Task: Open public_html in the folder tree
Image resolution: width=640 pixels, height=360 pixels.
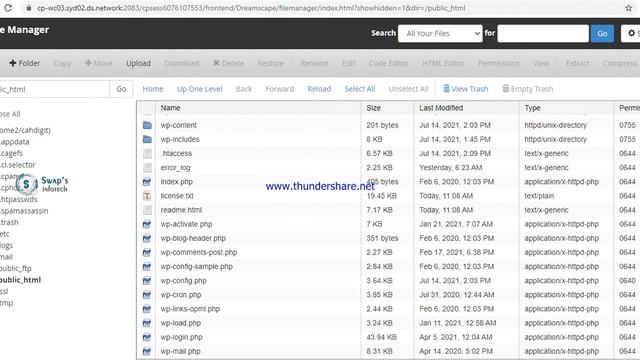Action: 20,280
